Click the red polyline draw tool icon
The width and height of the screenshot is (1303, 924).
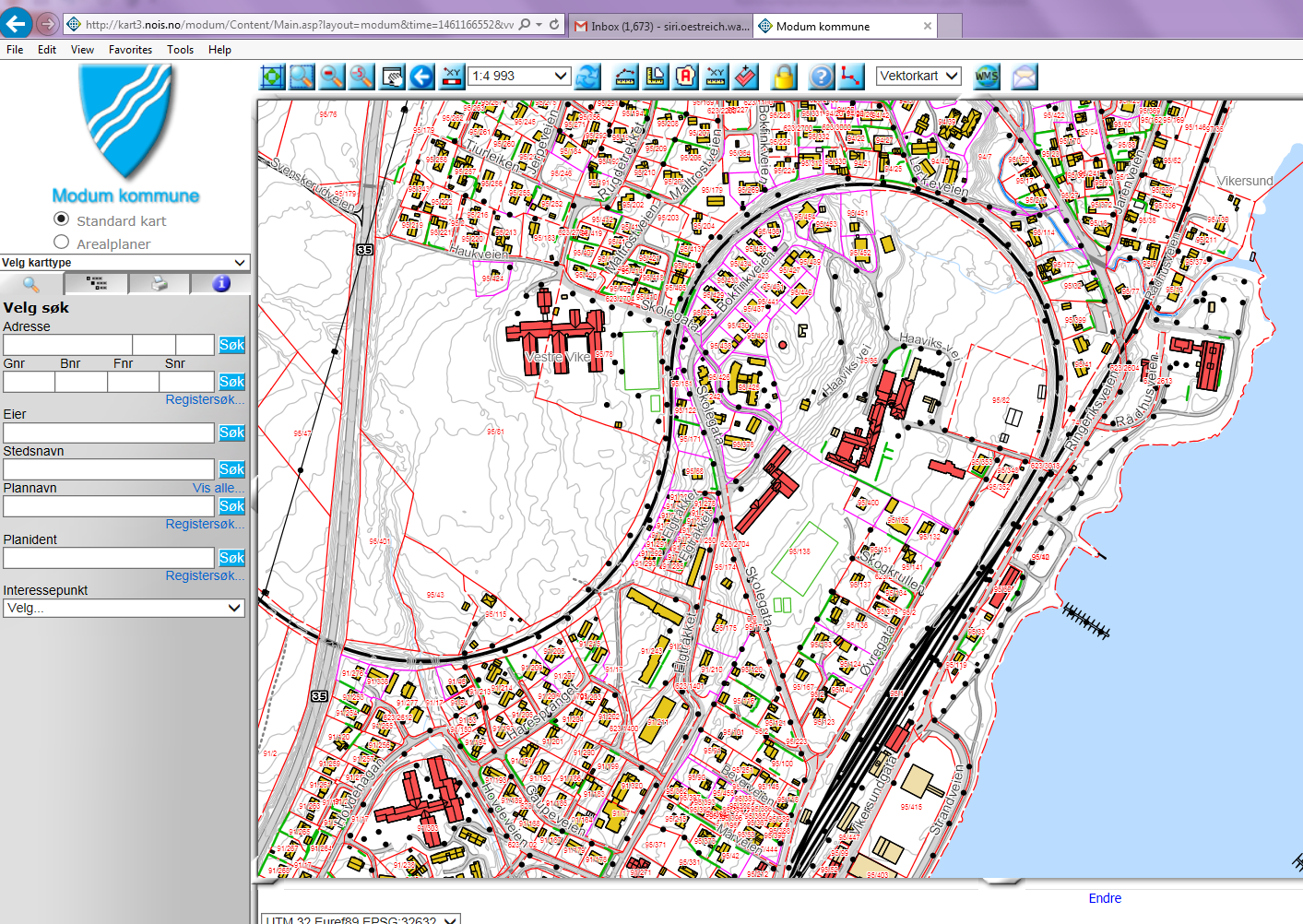coord(851,77)
